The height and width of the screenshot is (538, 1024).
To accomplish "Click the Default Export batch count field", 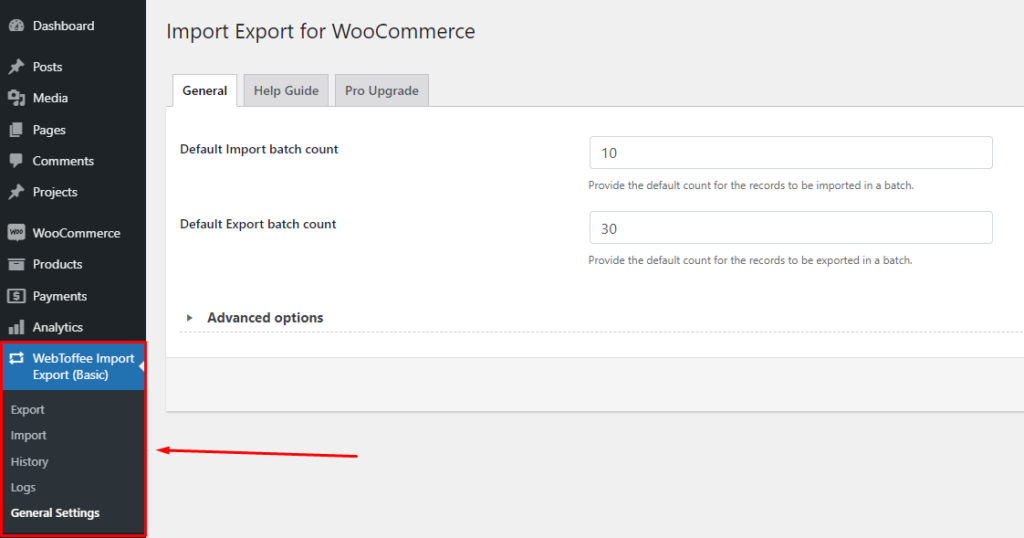I will click(x=791, y=228).
